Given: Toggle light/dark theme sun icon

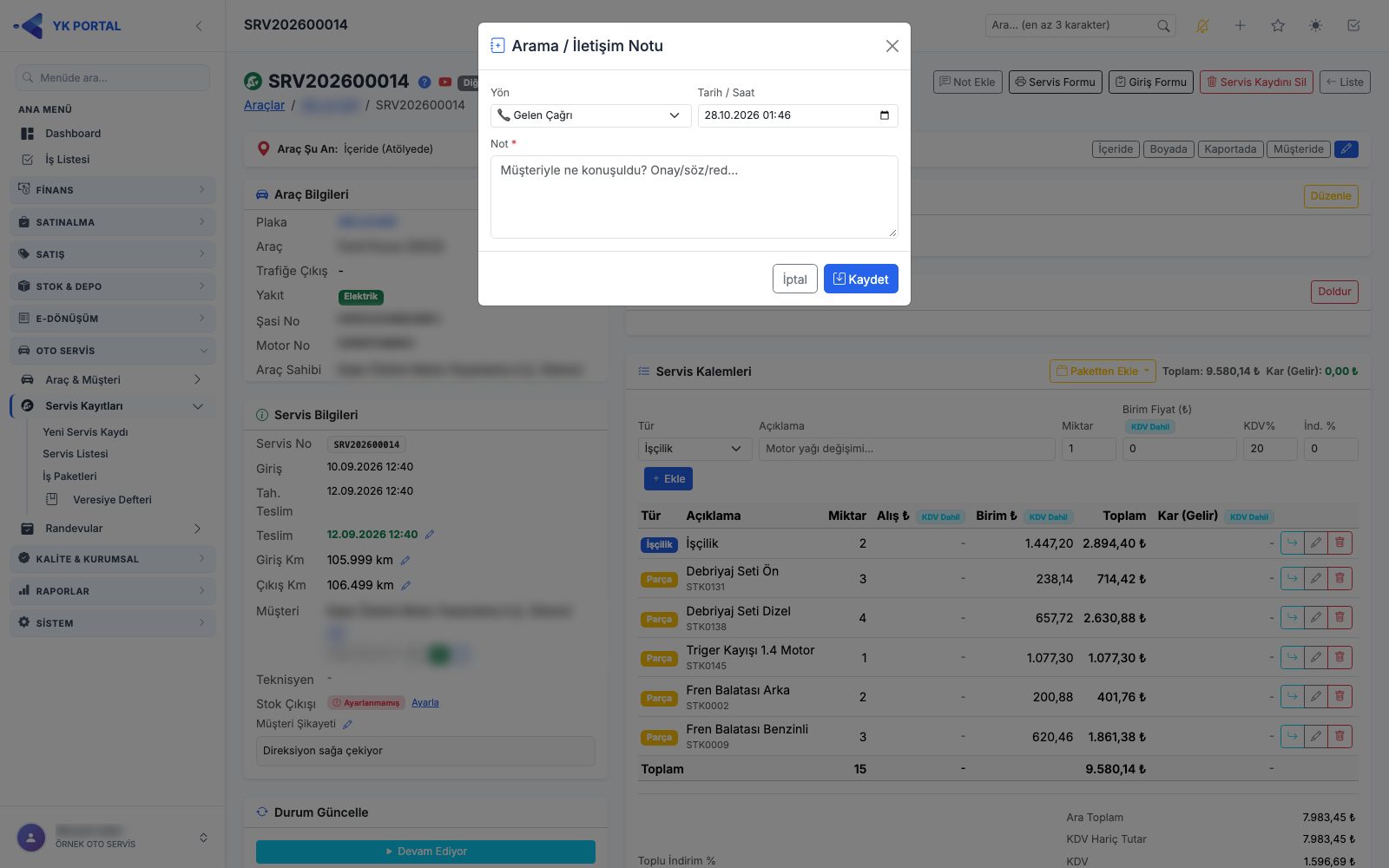Looking at the screenshot, I should (x=1316, y=26).
